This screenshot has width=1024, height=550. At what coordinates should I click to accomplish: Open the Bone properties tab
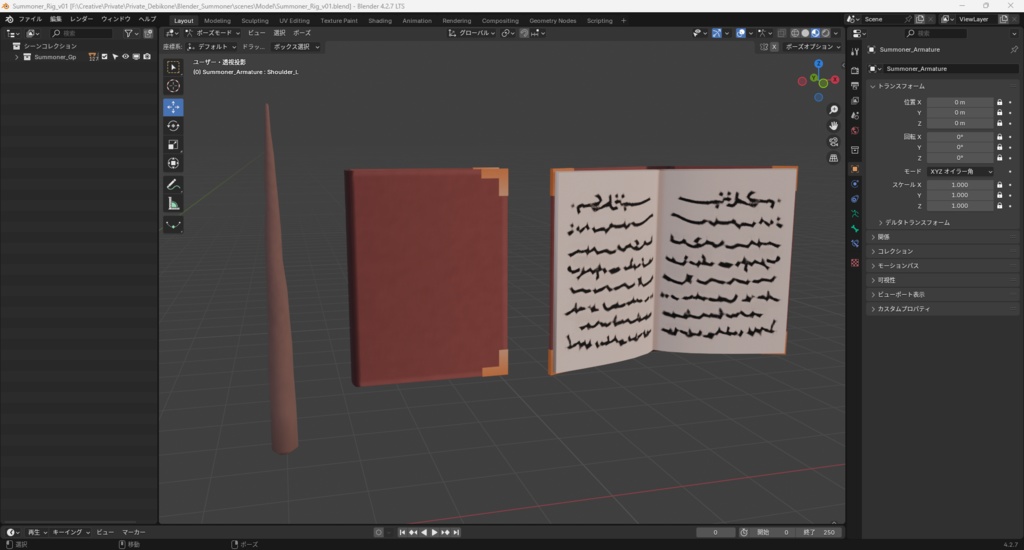855,229
